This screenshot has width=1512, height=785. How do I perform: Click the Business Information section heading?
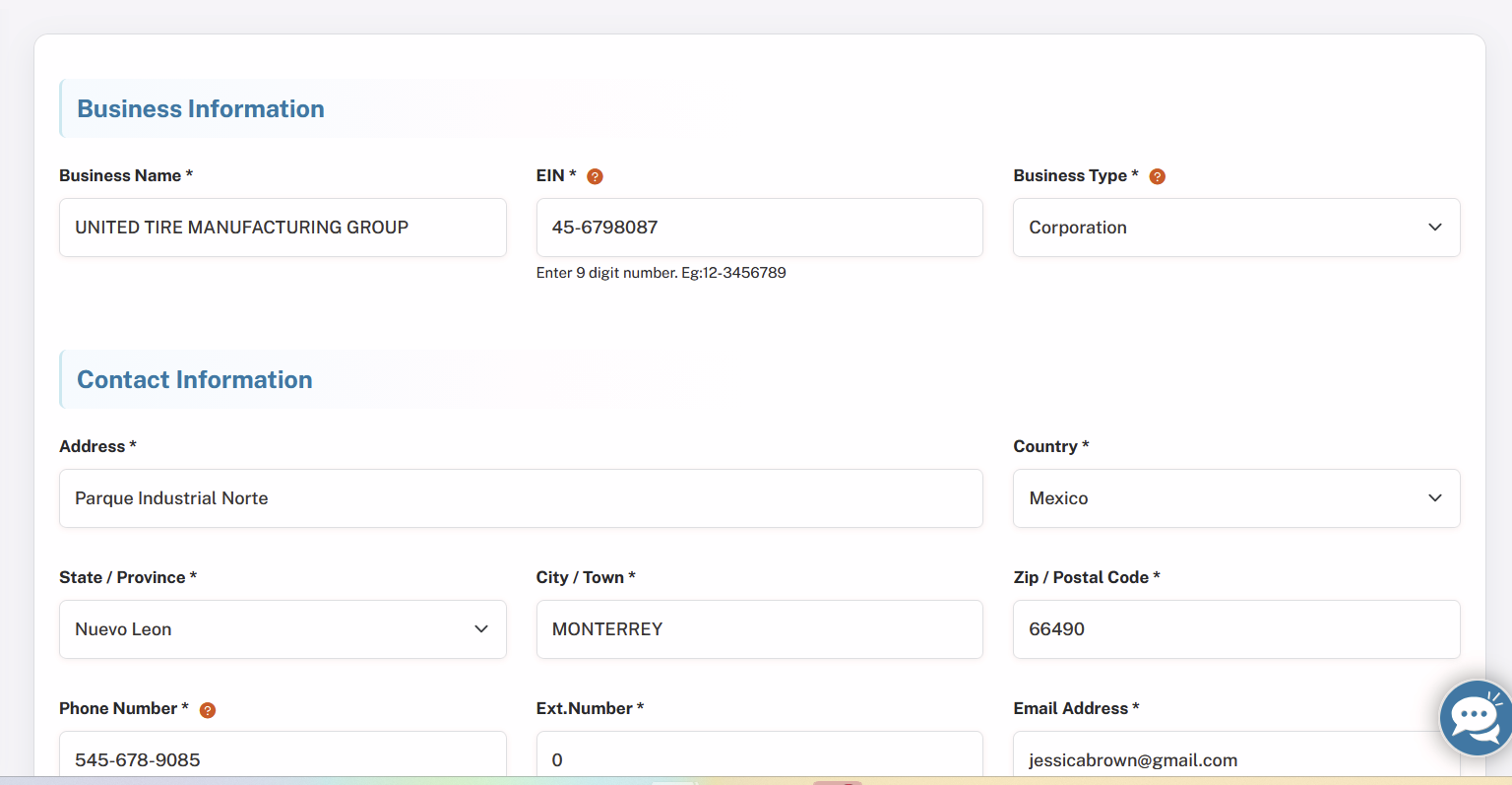click(x=201, y=109)
